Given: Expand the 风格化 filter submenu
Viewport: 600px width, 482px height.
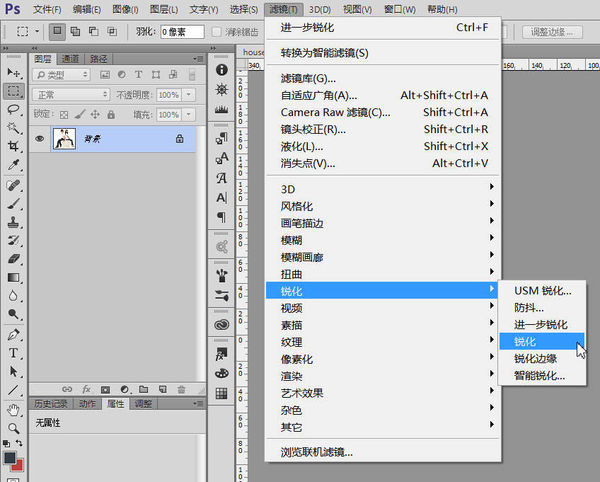Looking at the screenshot, I should click(x=383, y=206).
